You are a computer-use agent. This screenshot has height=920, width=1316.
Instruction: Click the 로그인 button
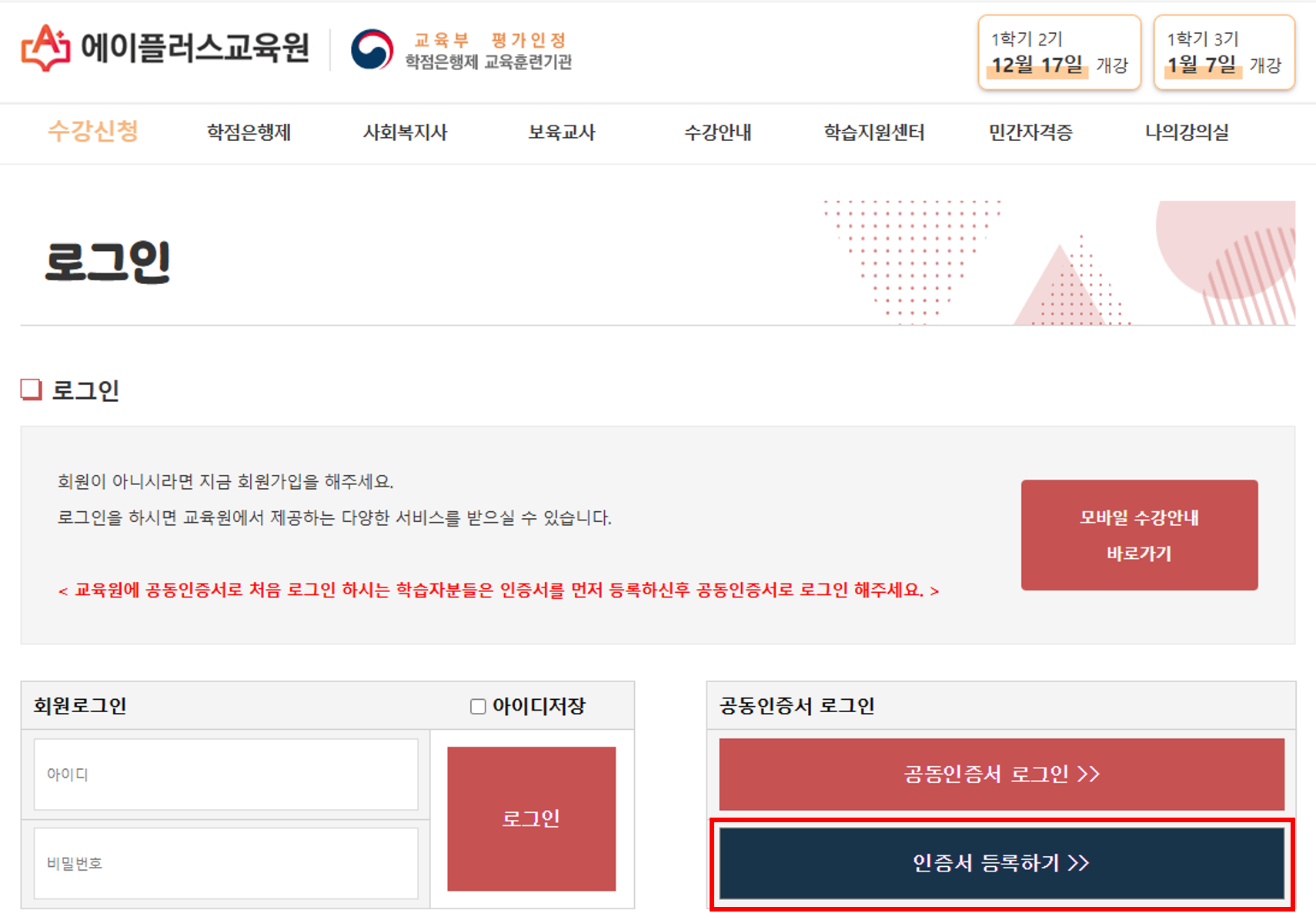(x=531, y=818)
